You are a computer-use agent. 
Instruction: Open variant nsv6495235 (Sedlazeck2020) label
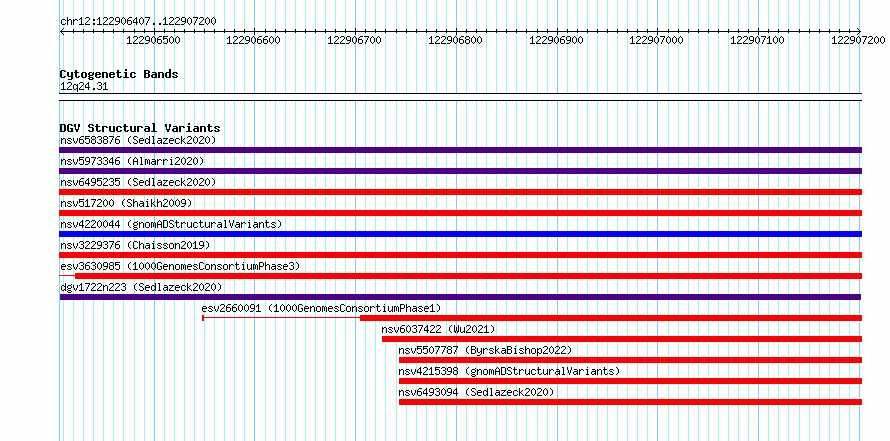(138, 182)
